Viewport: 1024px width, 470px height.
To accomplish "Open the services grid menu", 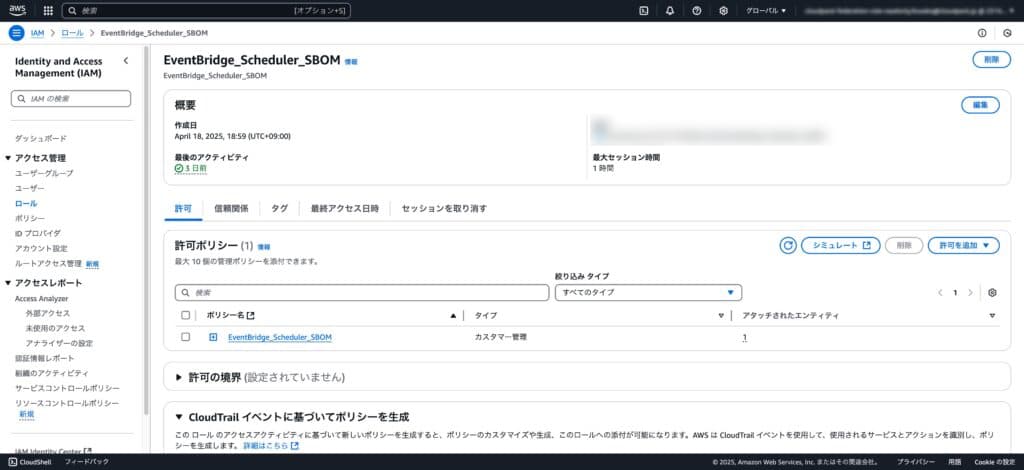I will (48, 10).
